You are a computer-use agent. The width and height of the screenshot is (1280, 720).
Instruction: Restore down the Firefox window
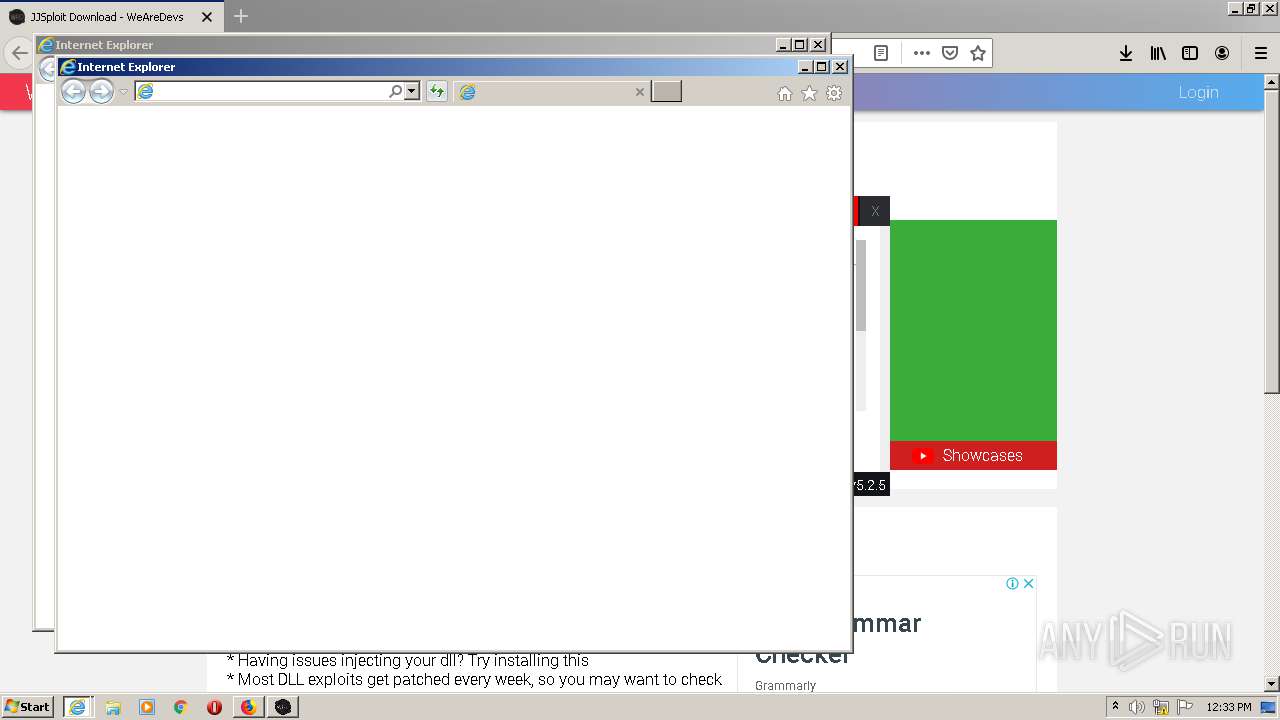point(1251,8)
